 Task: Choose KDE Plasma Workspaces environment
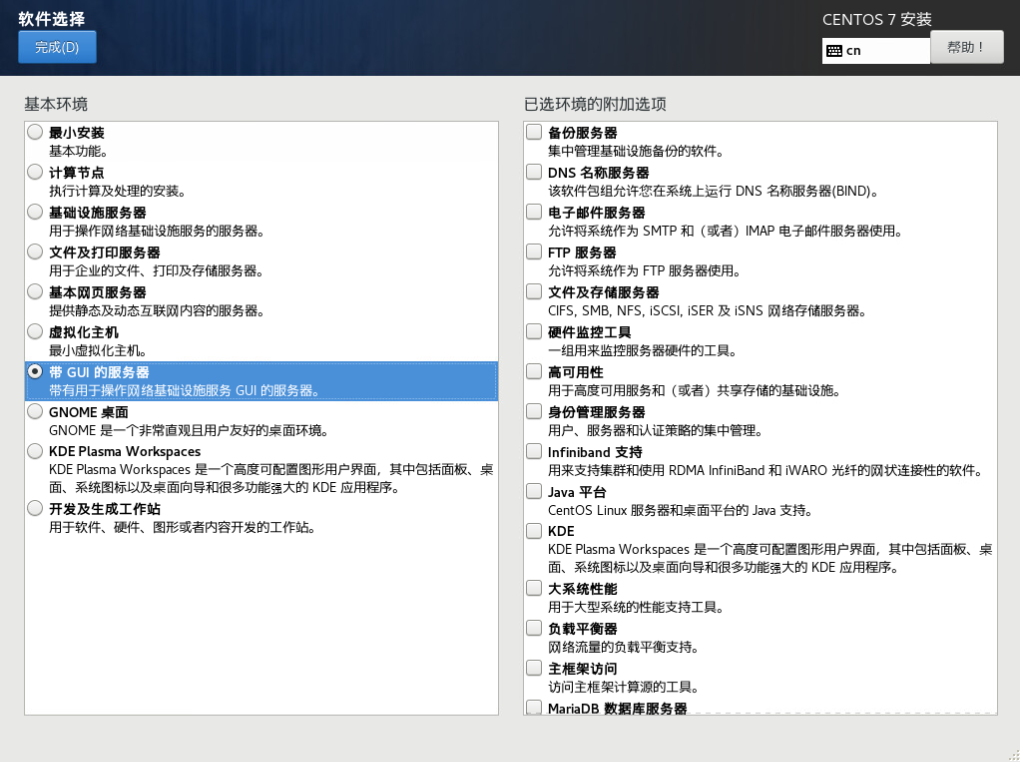(x=35, y=452)
